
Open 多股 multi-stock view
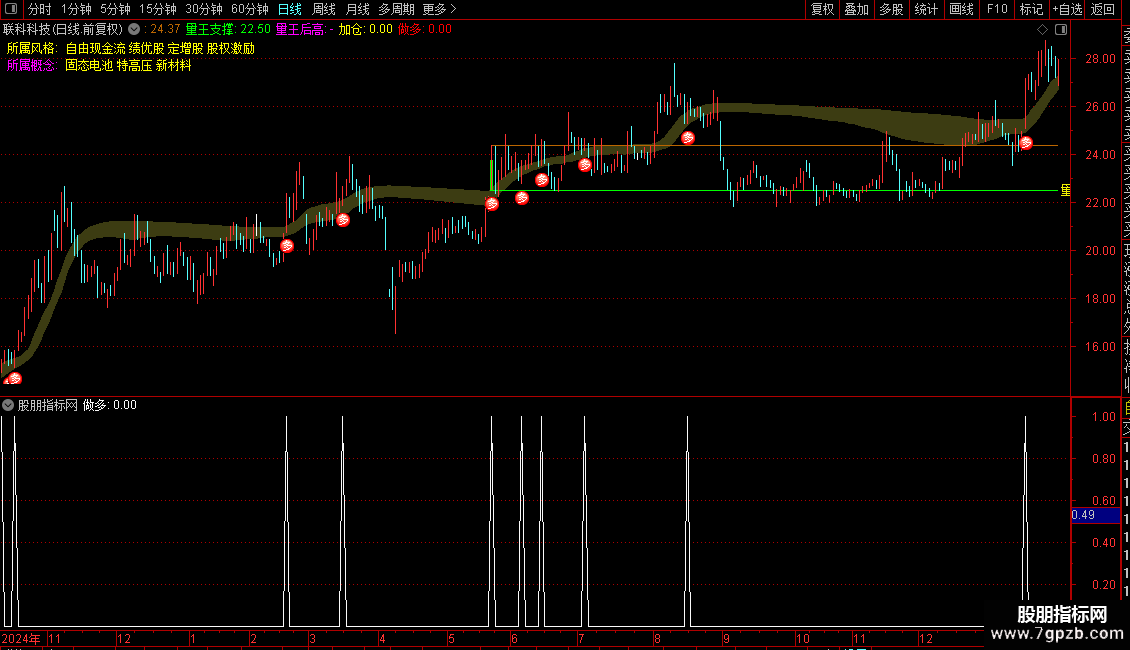coord(891,9)
